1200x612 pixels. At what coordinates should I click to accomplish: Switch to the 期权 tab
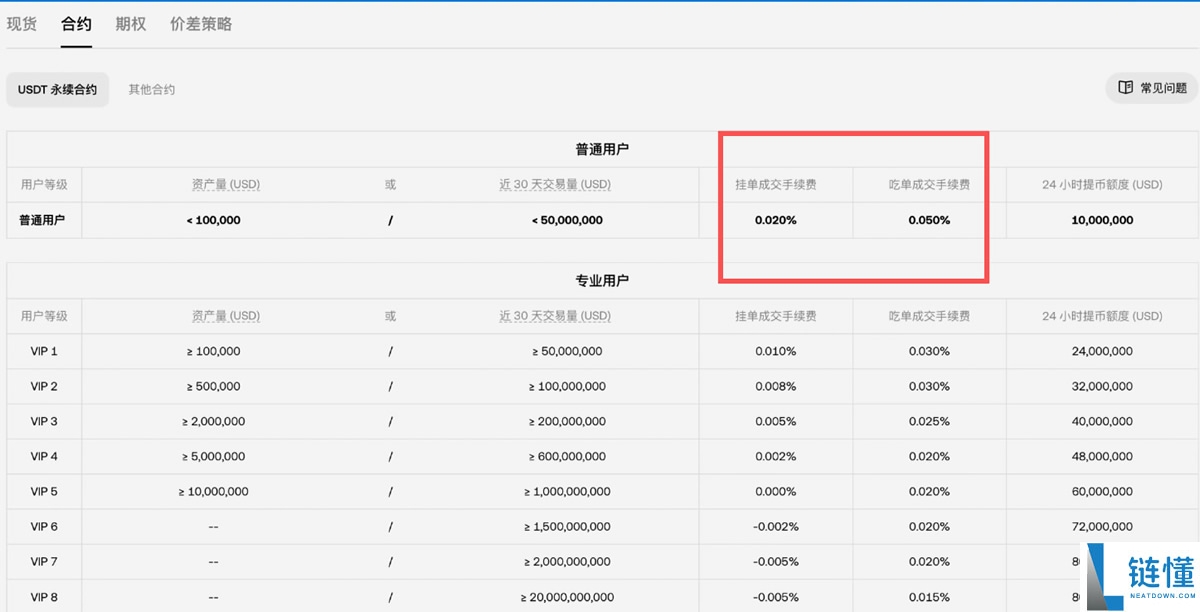click(129, 24)
